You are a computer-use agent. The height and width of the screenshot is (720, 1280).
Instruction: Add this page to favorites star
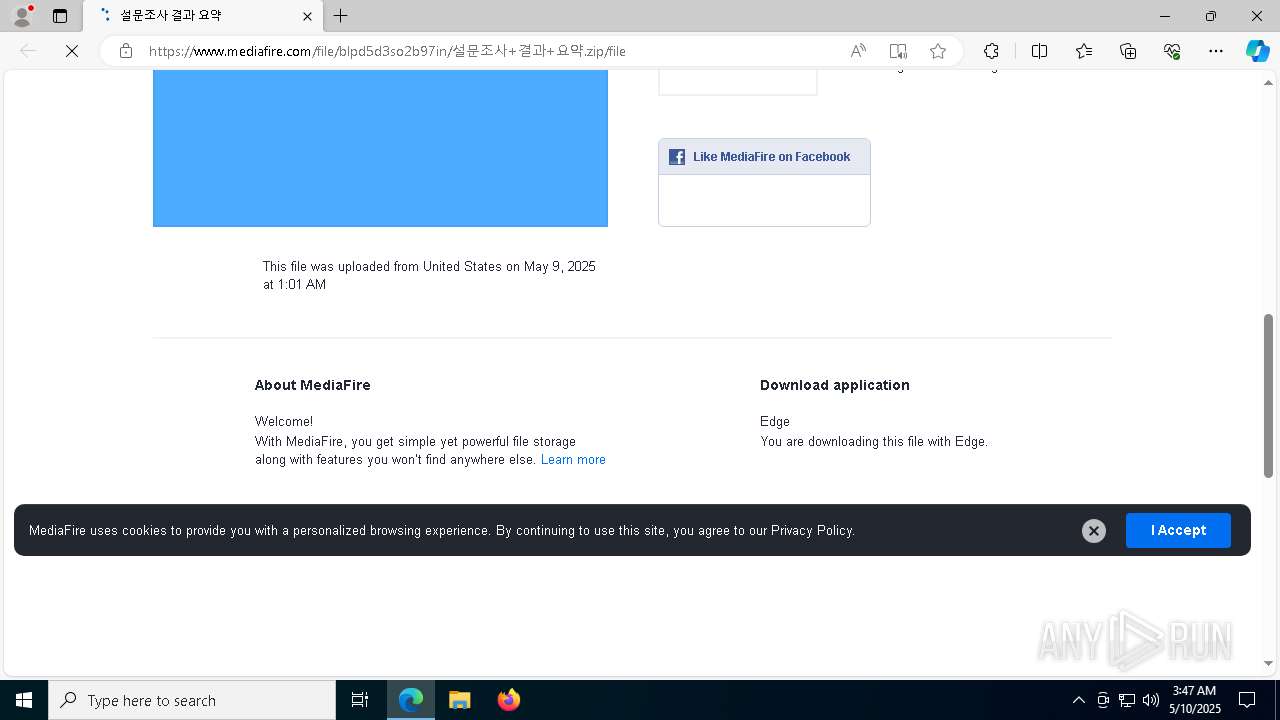[938, 51]
